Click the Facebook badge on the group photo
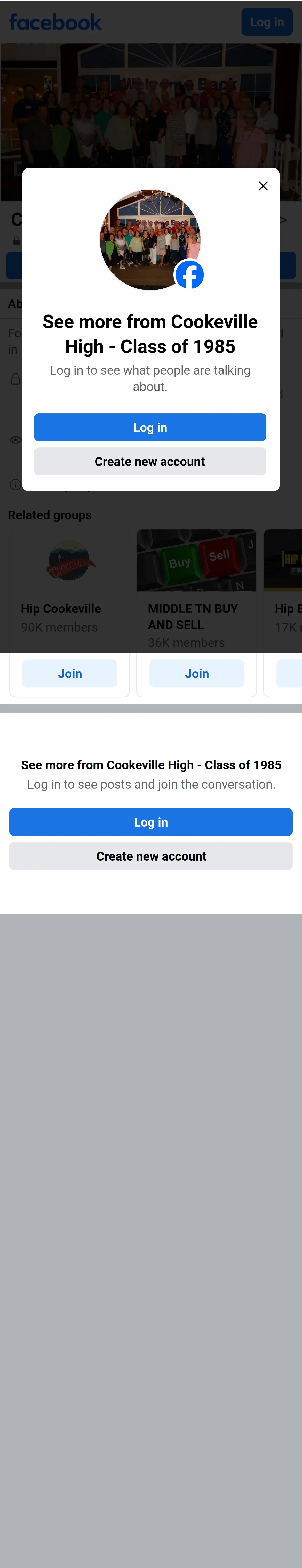The width and height of the screenshot is (302, 1568). coord(189,275)
